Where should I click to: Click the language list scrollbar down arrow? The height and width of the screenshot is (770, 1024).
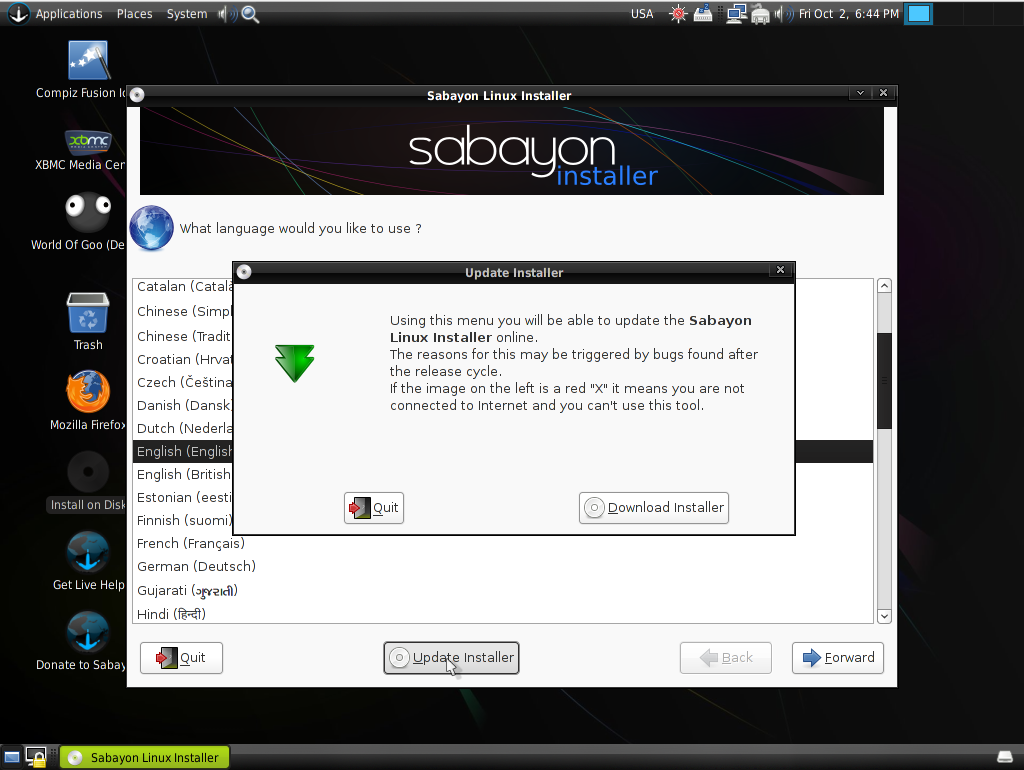coord(884,616)
